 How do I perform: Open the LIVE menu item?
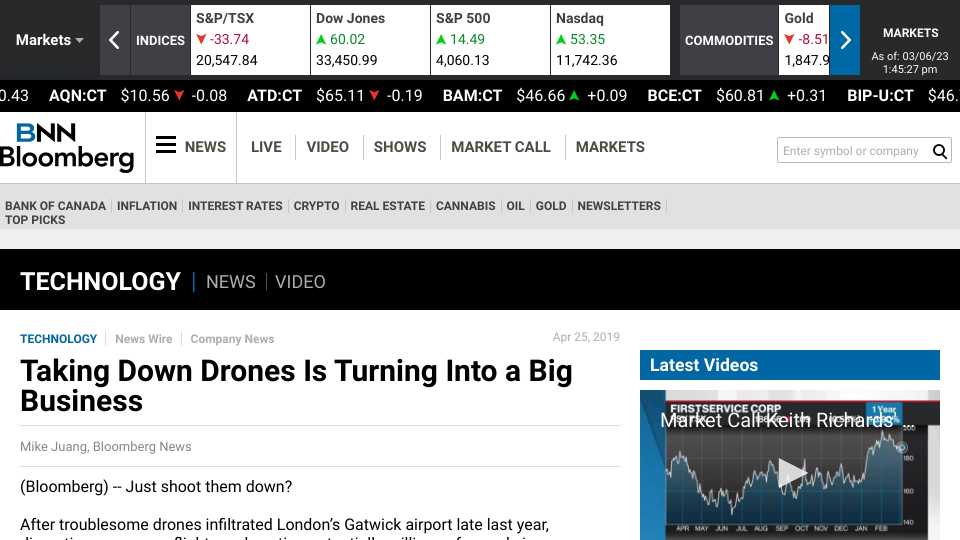[266, 147]
